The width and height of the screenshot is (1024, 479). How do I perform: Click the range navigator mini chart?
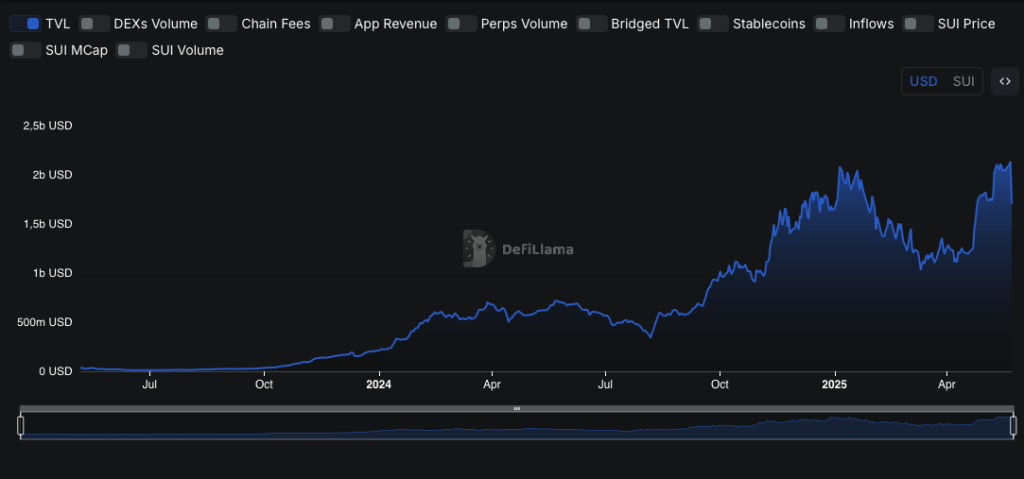[517, 427]
